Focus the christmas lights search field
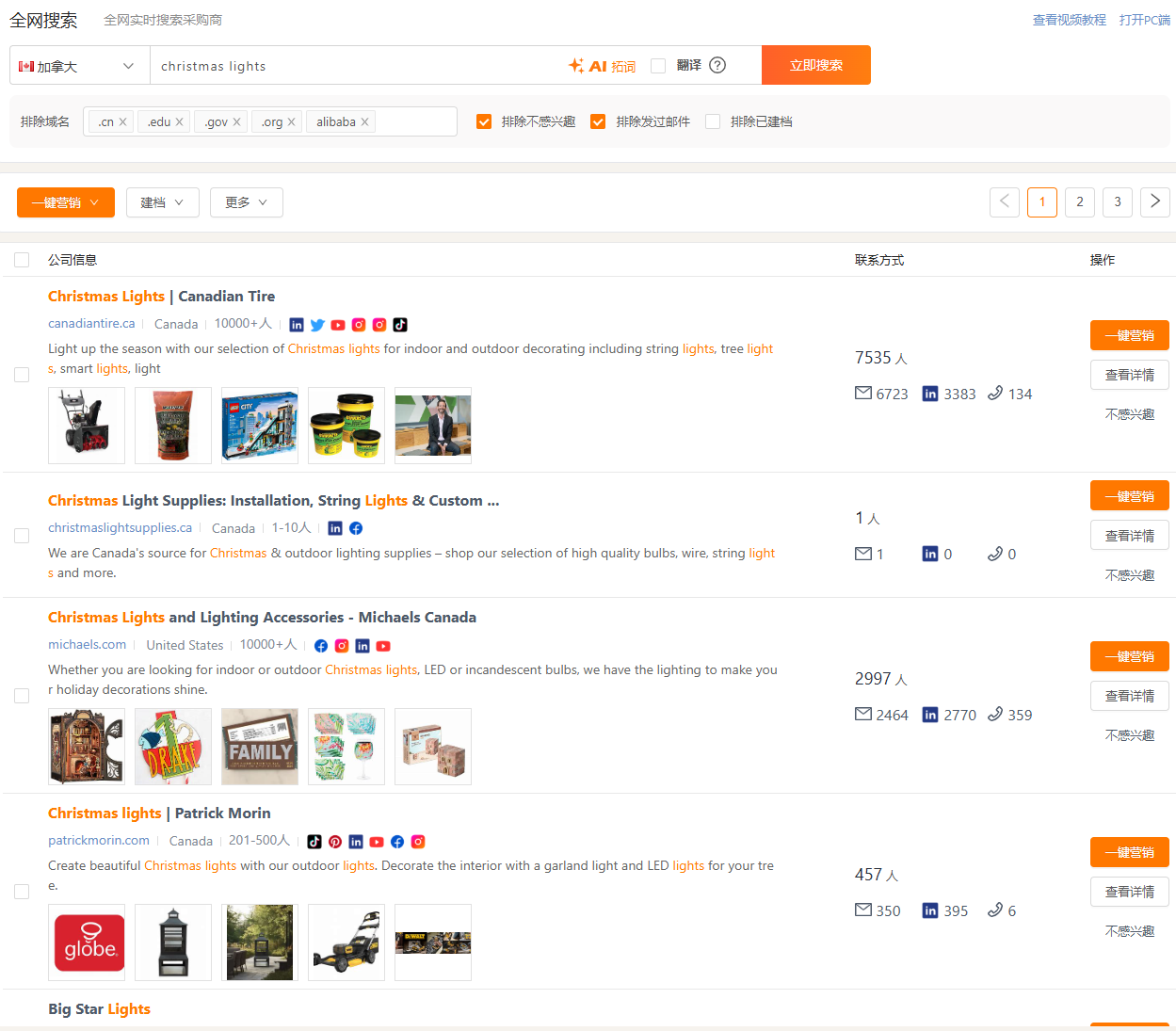This screenshot has height=1031, width=1176. tap(358, 66)
